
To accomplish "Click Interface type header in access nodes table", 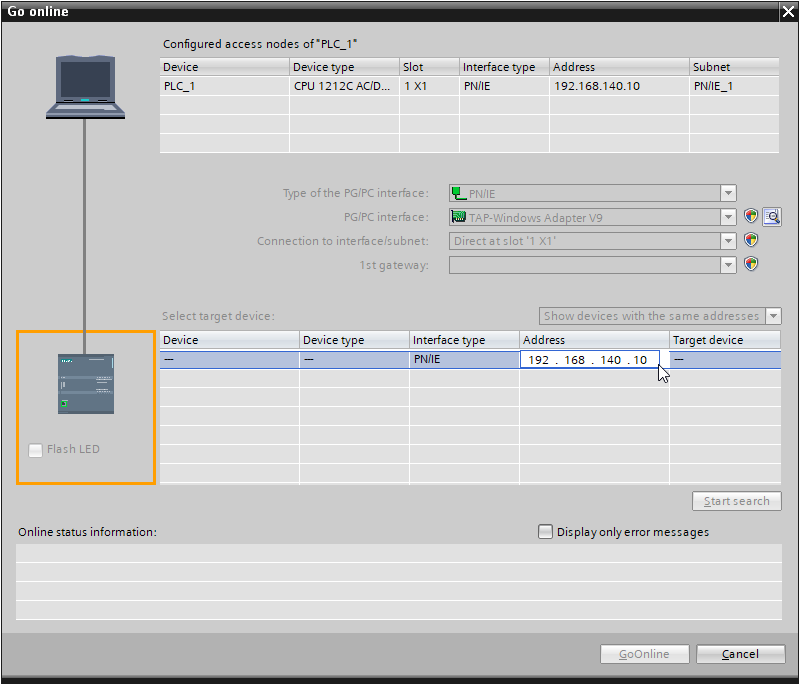I will click(504, 67).
